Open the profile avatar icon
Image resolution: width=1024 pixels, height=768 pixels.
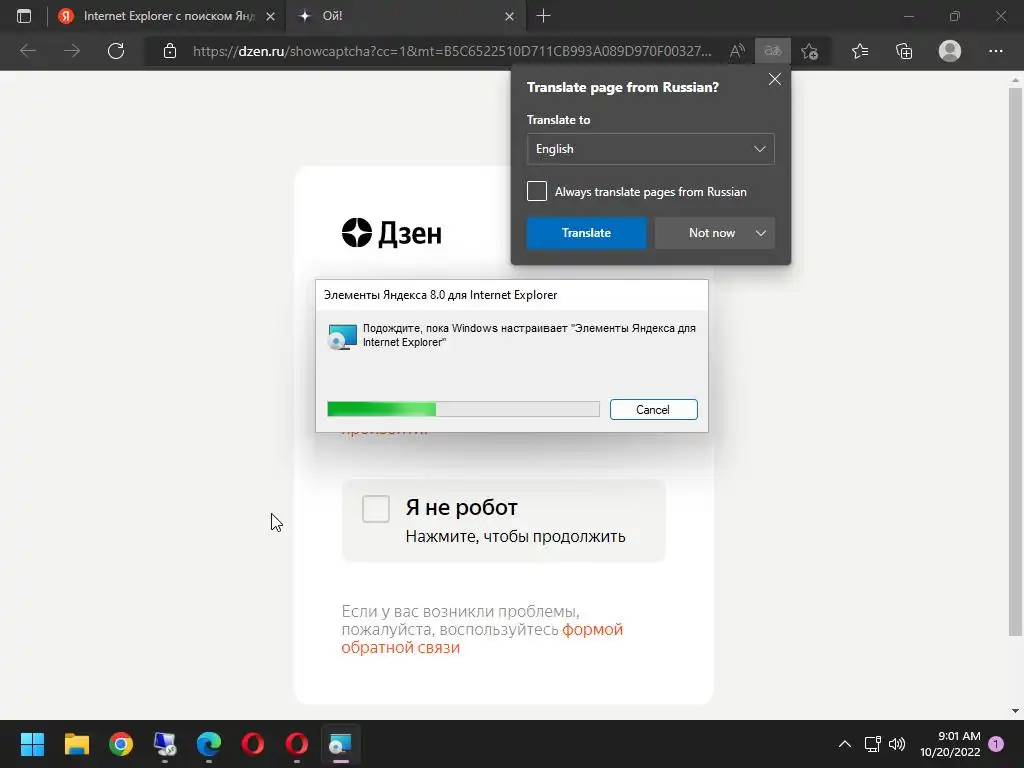(x=950, y=51)
